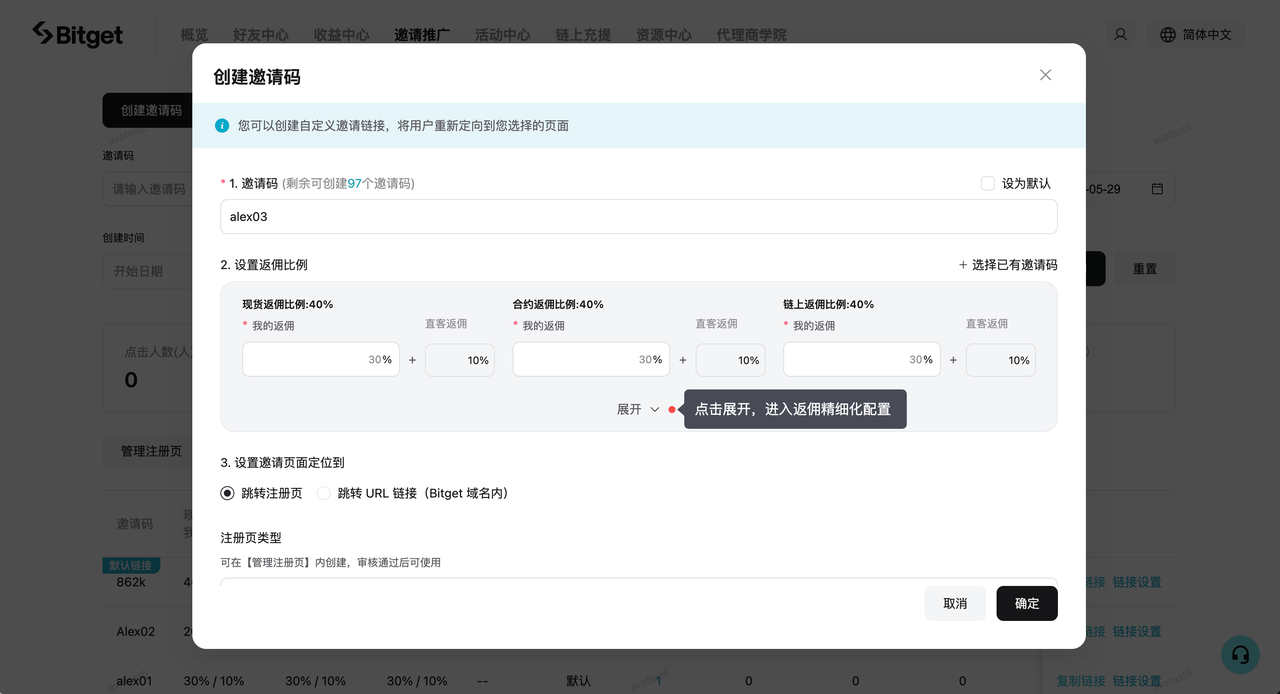This screenshot has width=1280, height=694.
Task: Close the 创建邀请码 dialog with X icon
Action: (x=1045, y=75)
